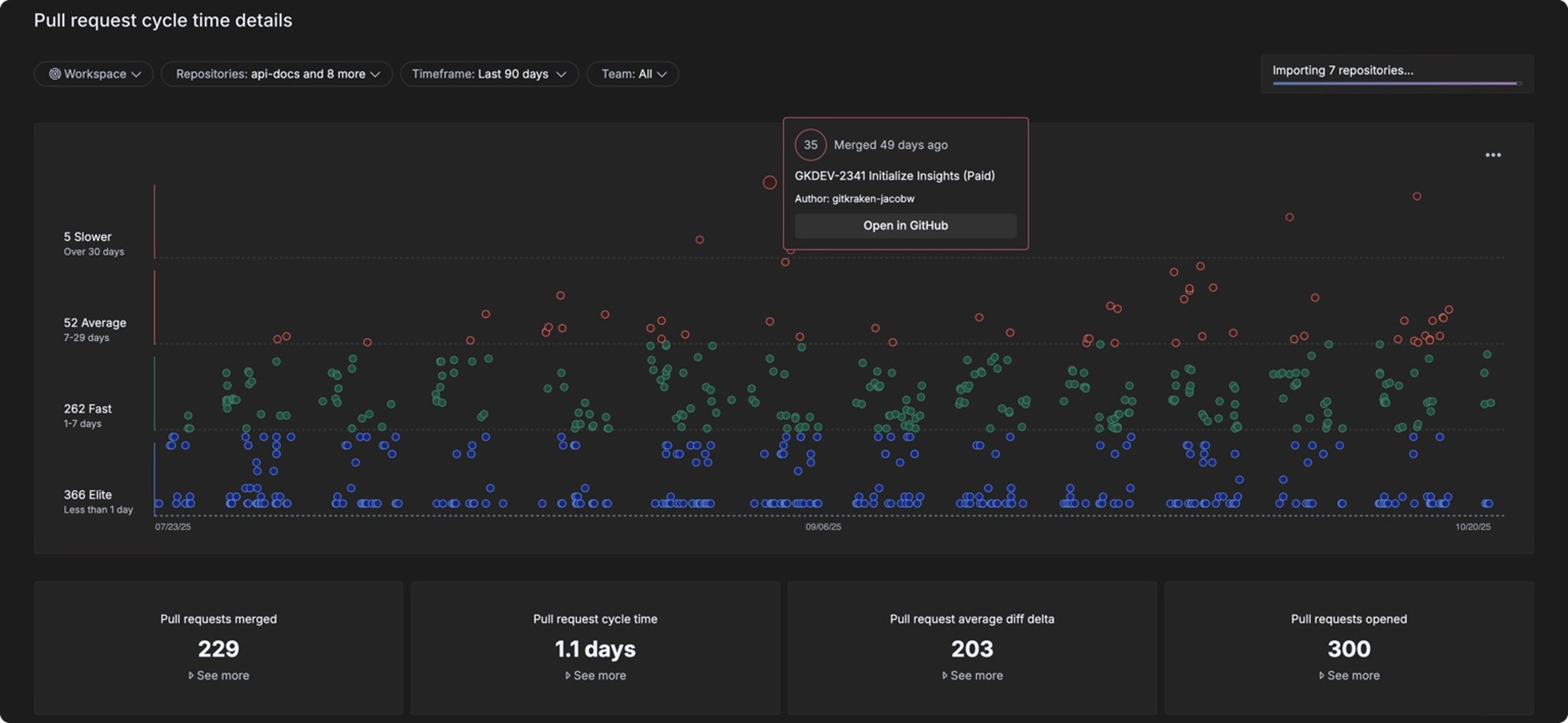Click the highlighted large red PR dot
The width and height of the screenshot is (1568, 723).
tap(769, 183)
